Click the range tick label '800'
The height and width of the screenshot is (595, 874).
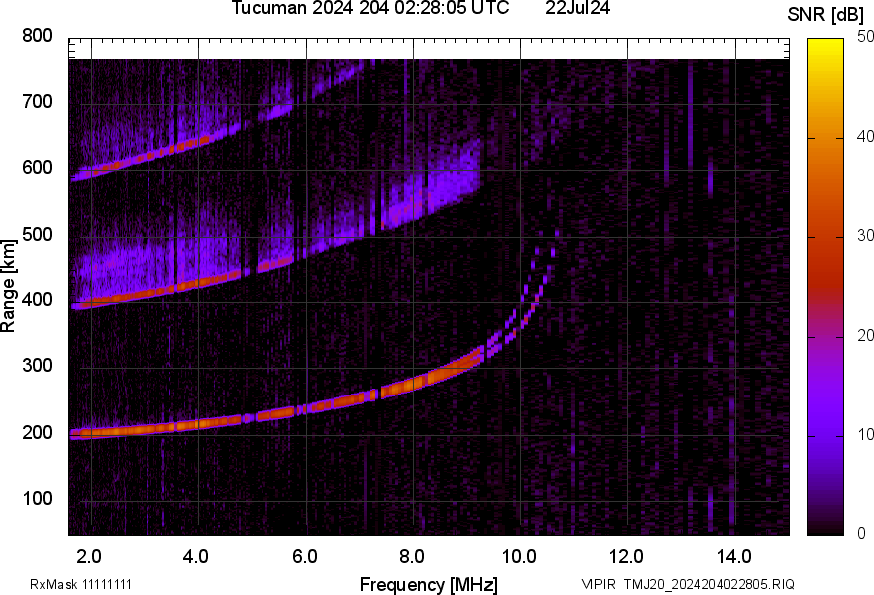37,36
